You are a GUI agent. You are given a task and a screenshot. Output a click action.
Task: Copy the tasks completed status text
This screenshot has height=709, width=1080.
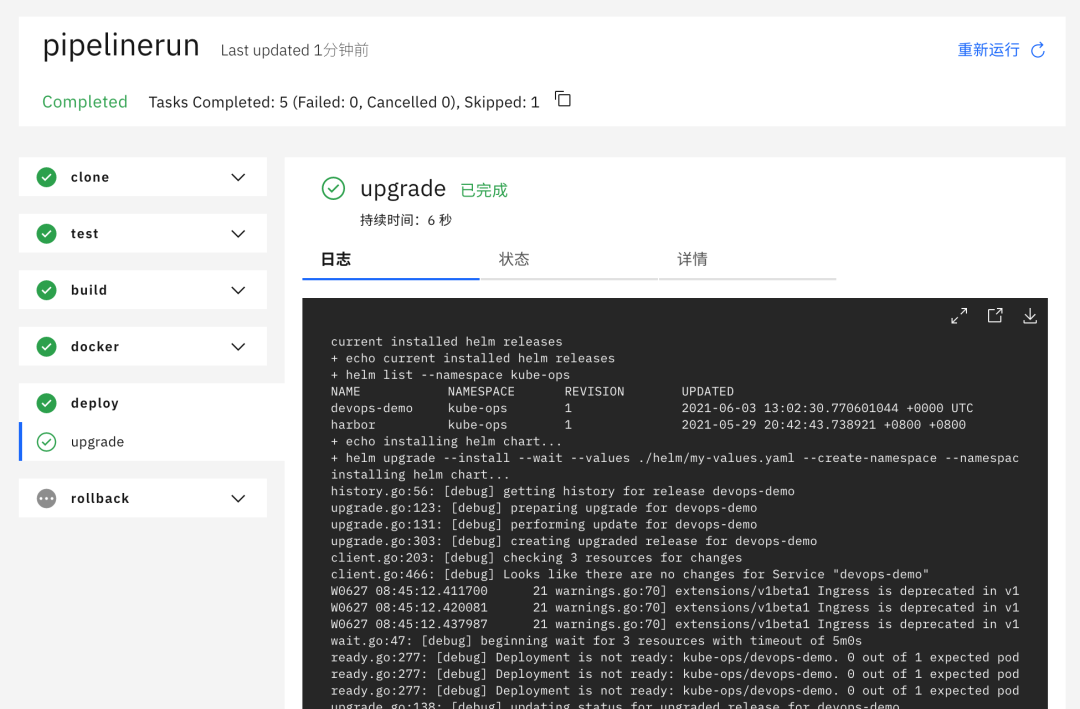coord(563,99)
